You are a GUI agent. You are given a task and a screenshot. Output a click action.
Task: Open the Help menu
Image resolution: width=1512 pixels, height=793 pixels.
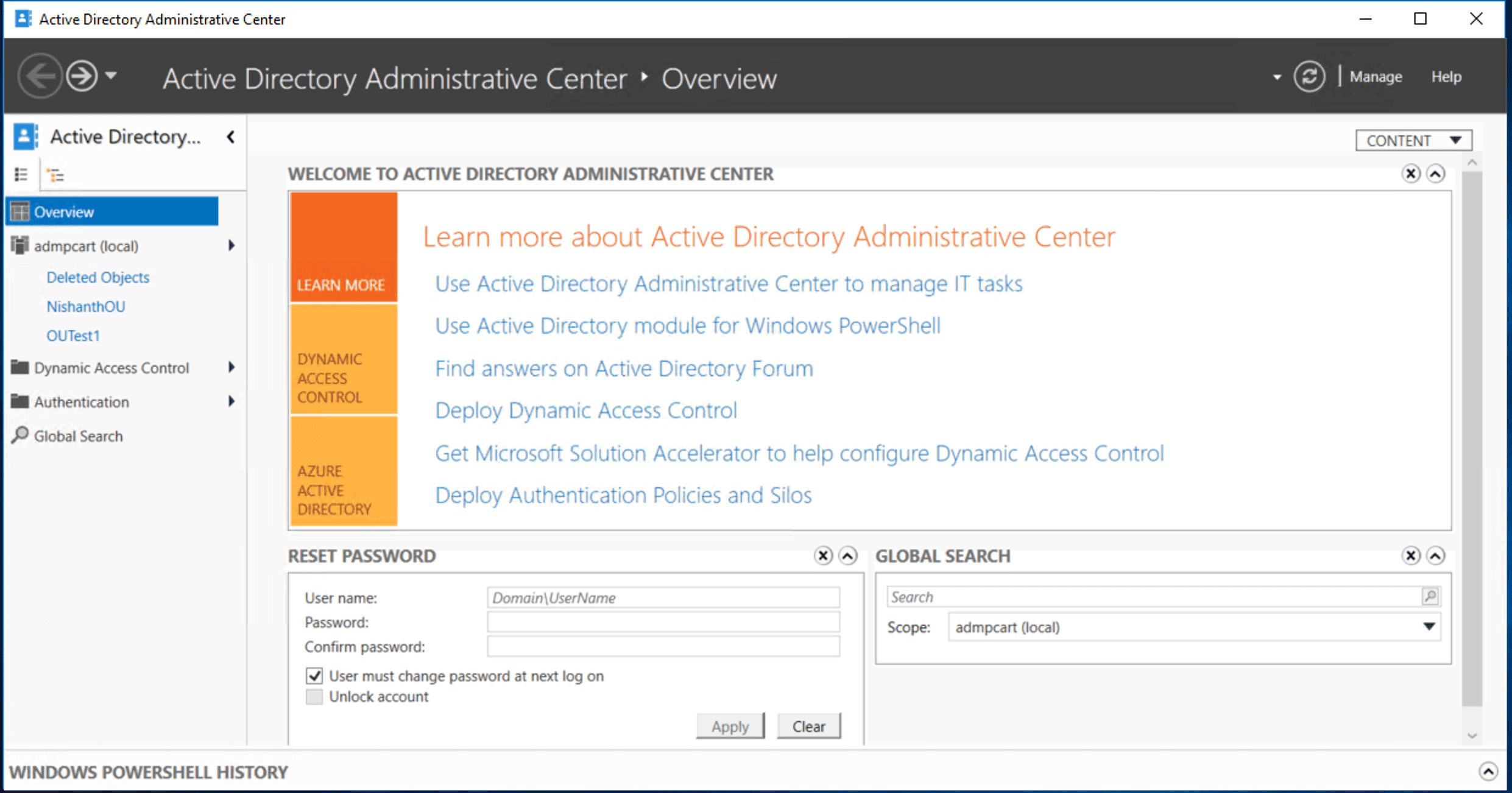pos(1446,77)
